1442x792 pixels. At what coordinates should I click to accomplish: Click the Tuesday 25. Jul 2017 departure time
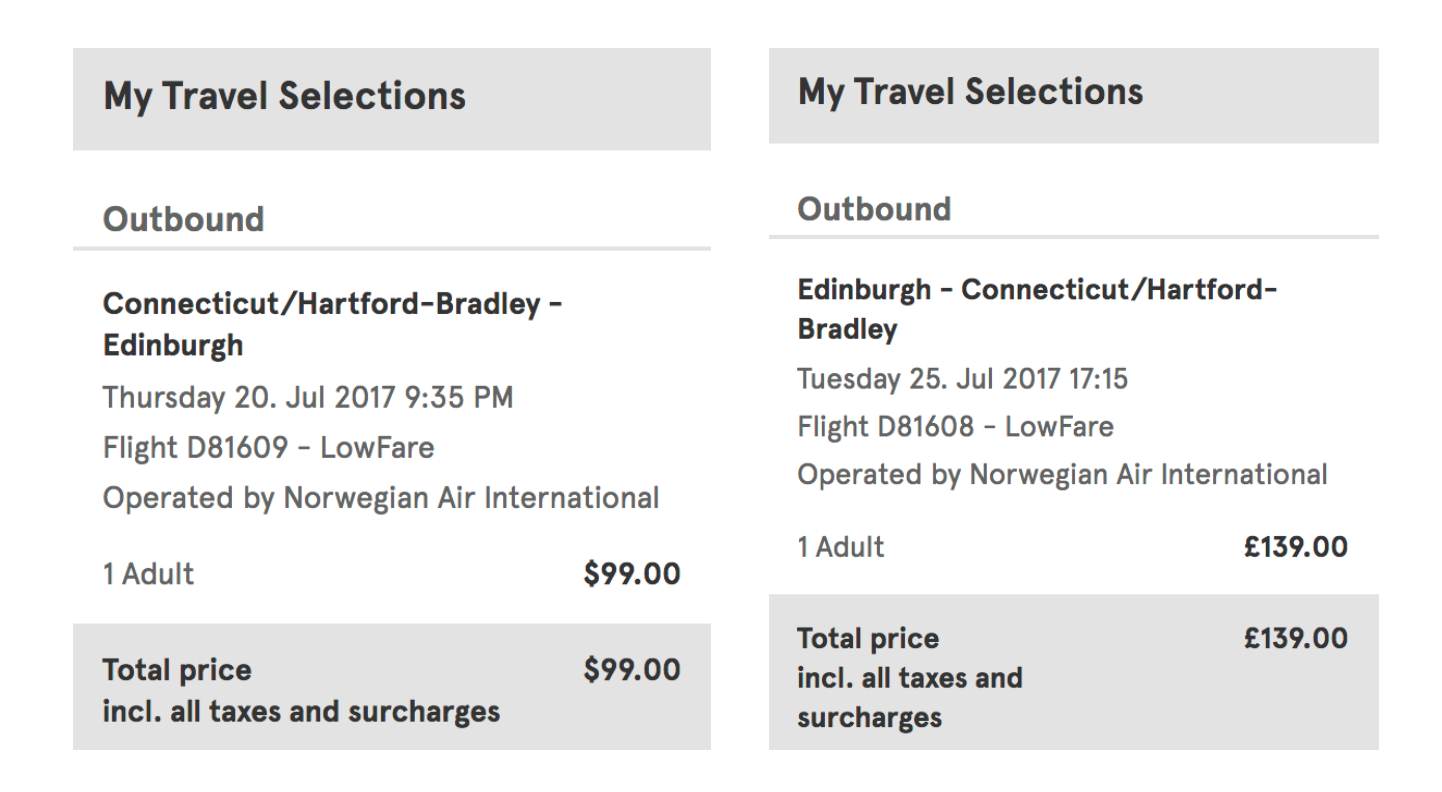click(x=962, y=379)
